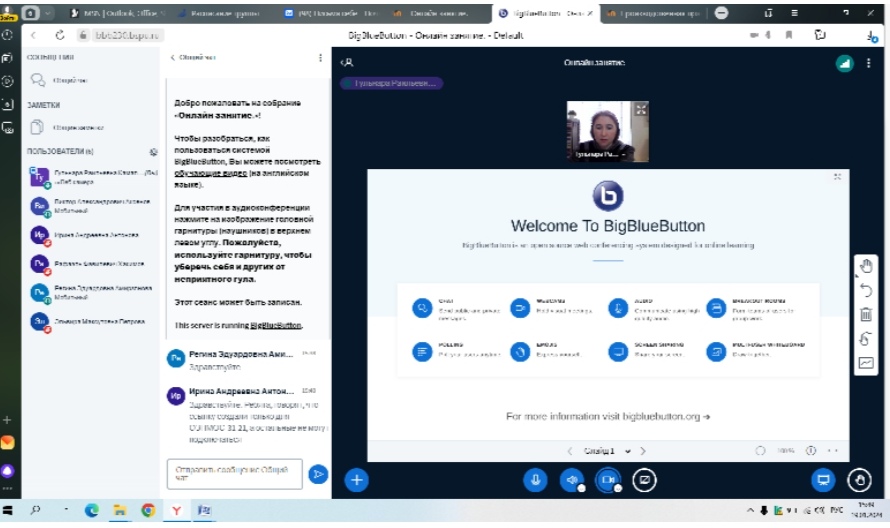Click the raise hand button
890x528 pixels.
[x=857, y=480]
